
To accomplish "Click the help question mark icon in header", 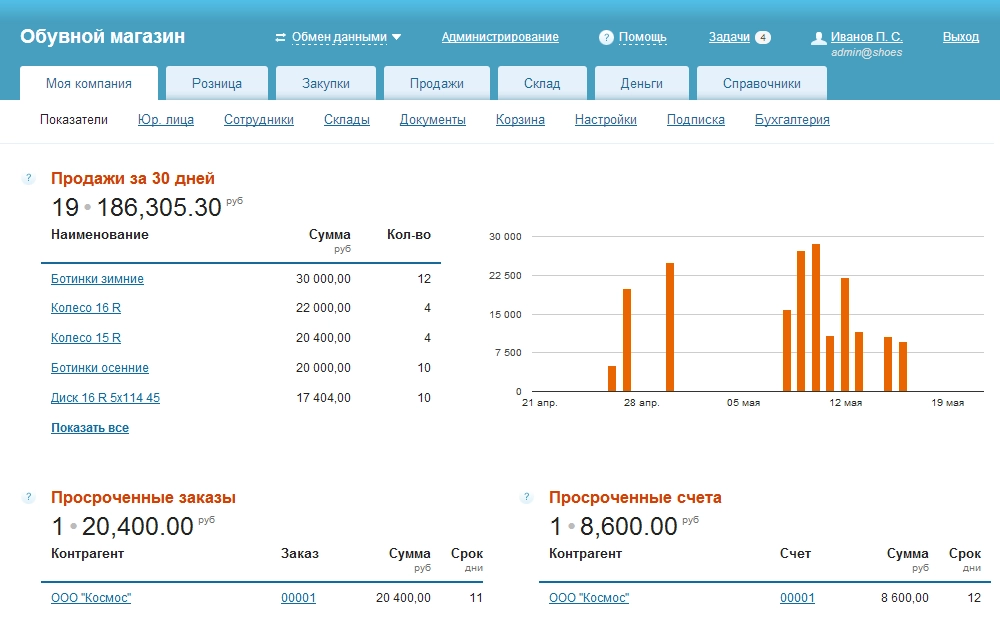I will [606, 38].
